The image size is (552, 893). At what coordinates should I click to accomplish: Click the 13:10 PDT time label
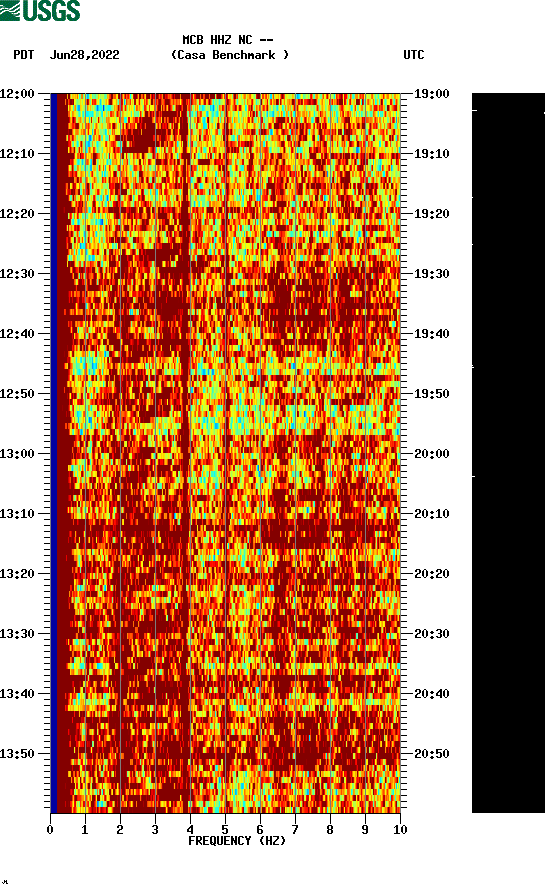click(18, 514)
